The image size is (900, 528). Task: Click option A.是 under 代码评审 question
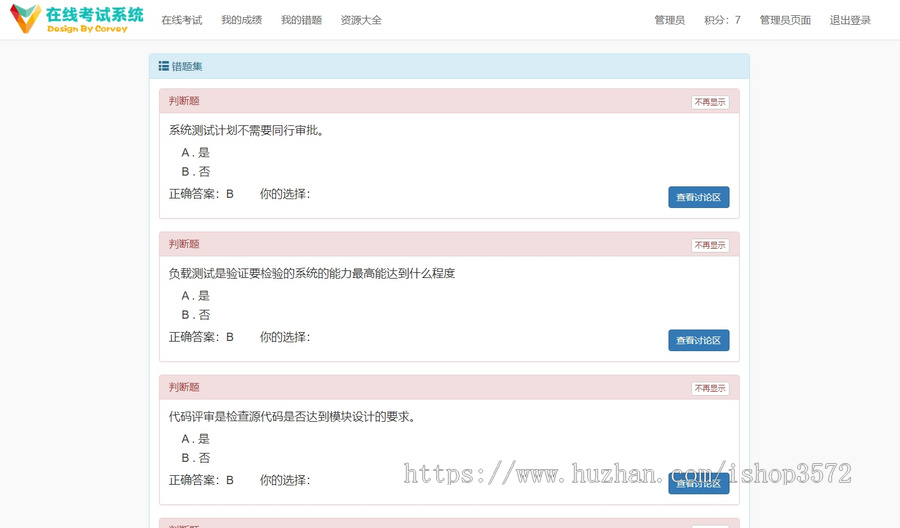pos(196,439)
